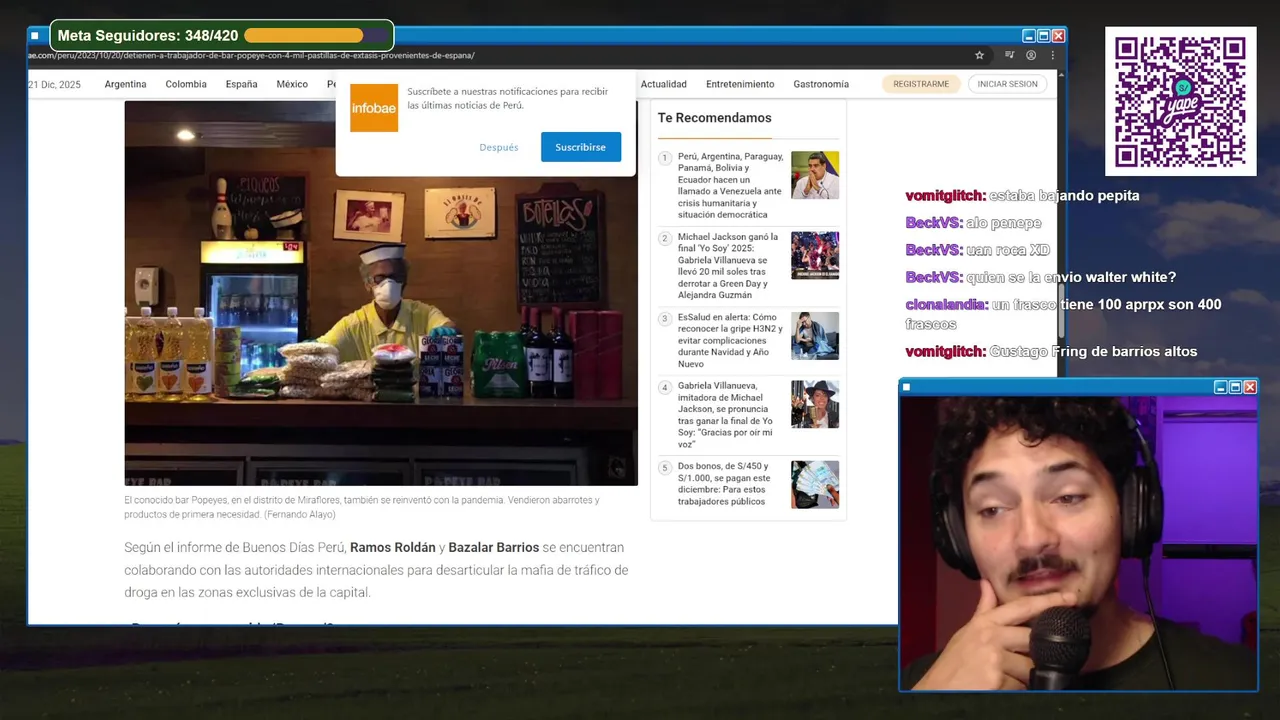Screen dimensions: 1280x720
Task: Open the Argentina section
Action: click(125, 84)
